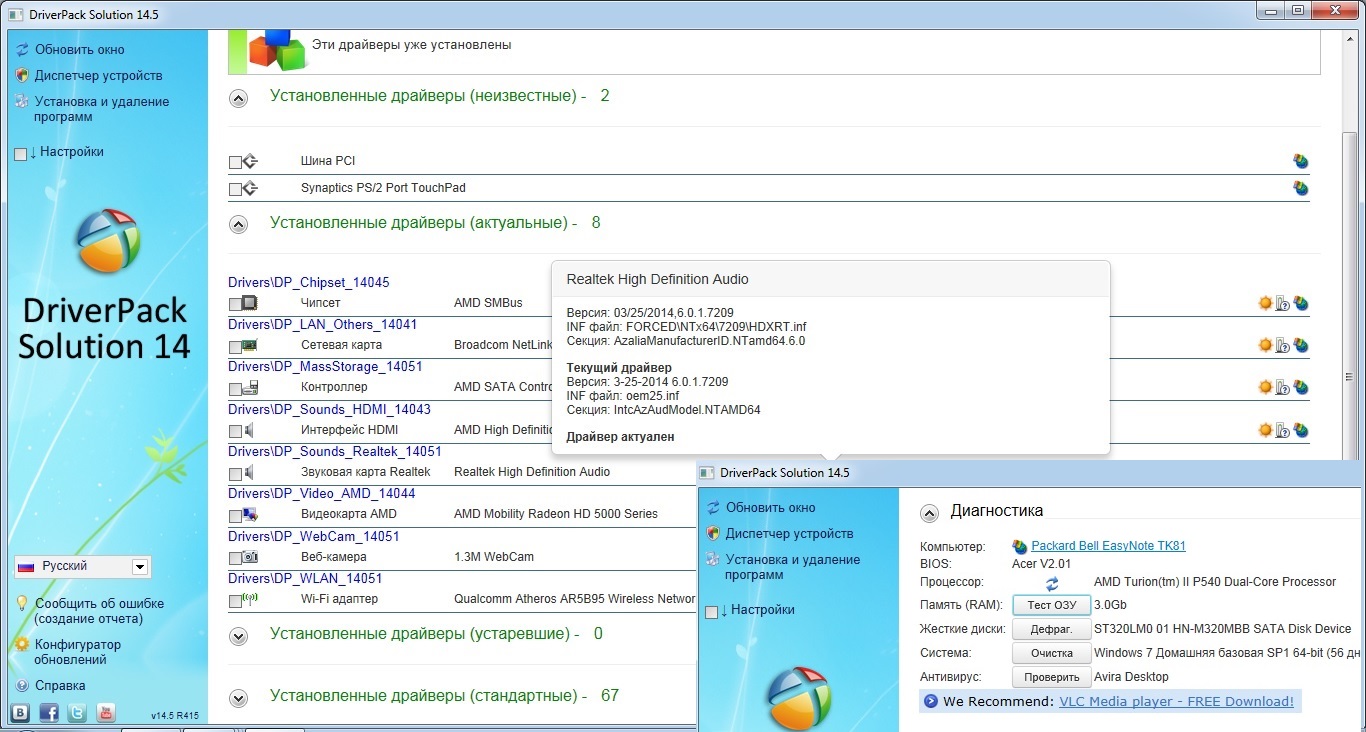
Task: Select the Интерфейс HDMI checkbox
Action: point(235,431)
